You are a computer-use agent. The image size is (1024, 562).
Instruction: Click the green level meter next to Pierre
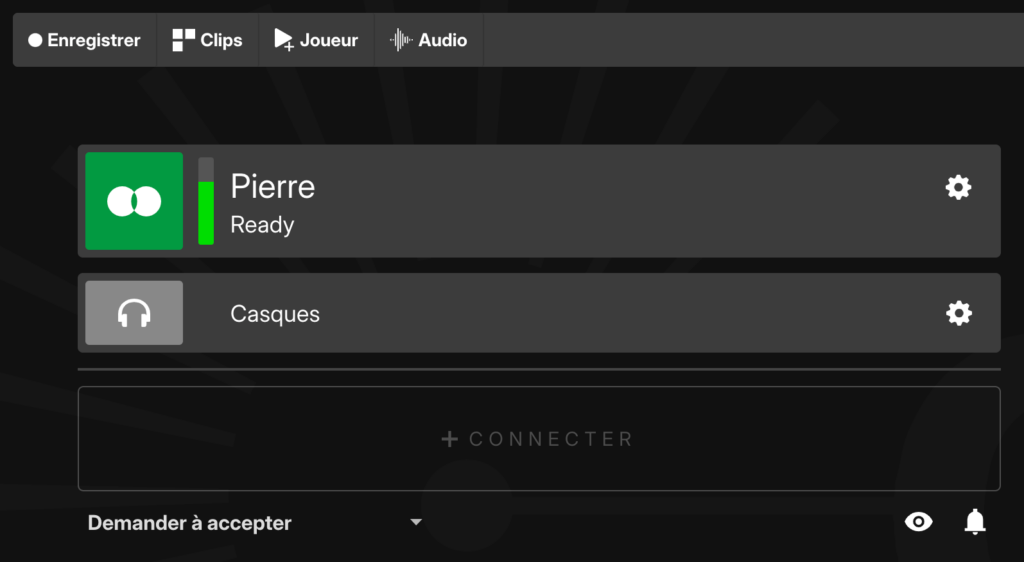[x=206, y=201]
